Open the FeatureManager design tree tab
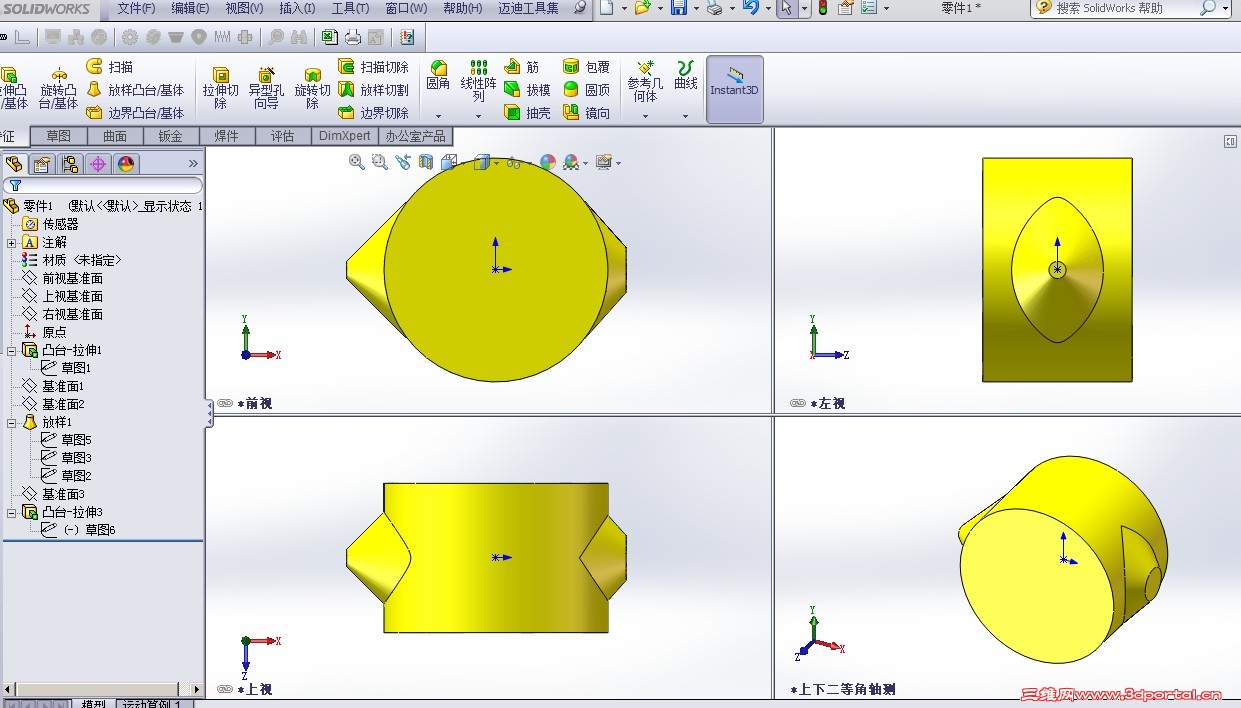The width and height of the screenshot is (1241, 708). click(14, 164)
